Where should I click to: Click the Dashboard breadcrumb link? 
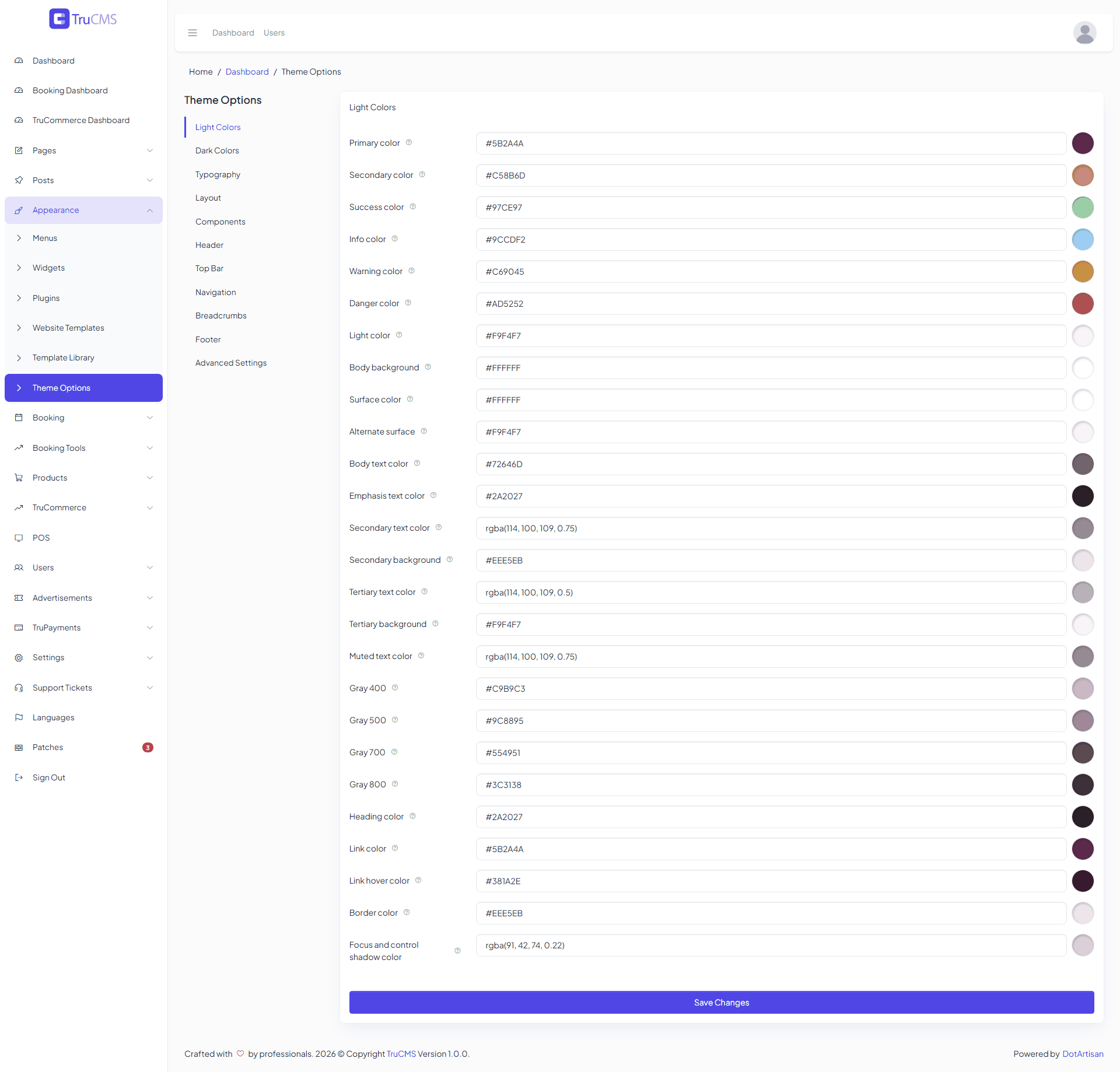[247, 72]
